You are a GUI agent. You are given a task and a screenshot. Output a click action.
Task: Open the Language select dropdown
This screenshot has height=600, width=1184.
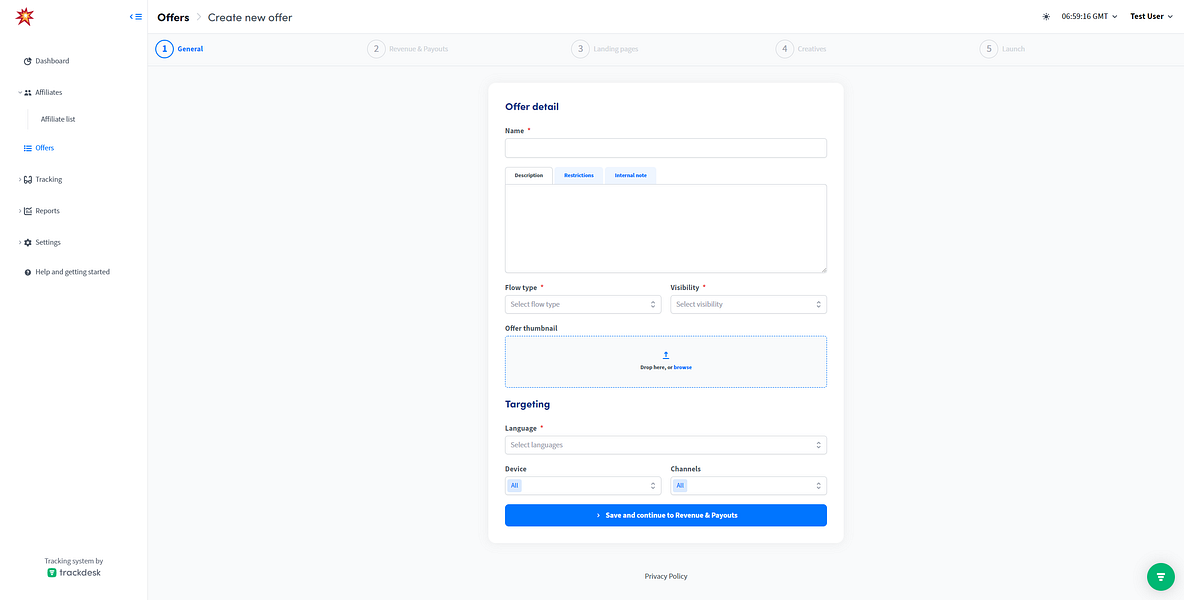(666, 445)
